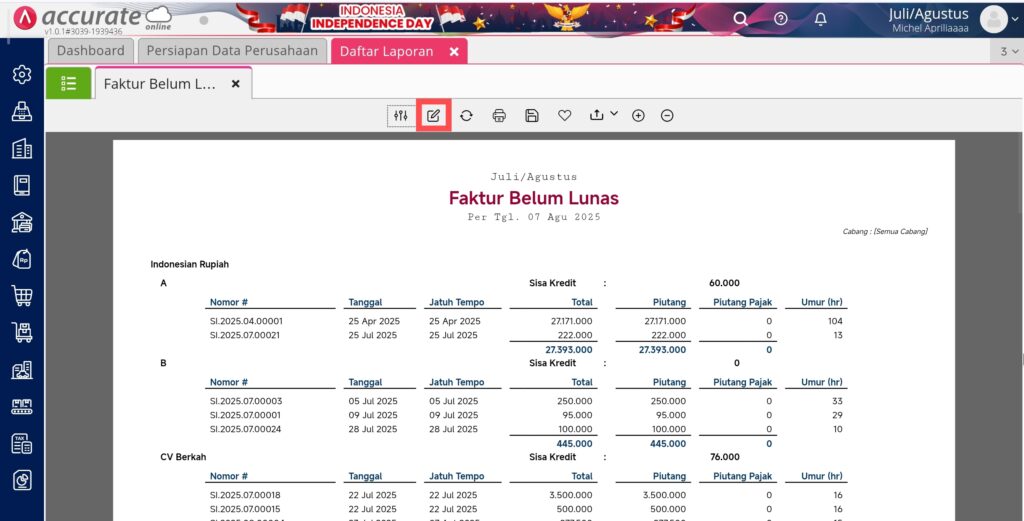Screen dimensions: 1024x521
Task: Refresh the Faktur Belum Lunas report
Action: (466, 116)
